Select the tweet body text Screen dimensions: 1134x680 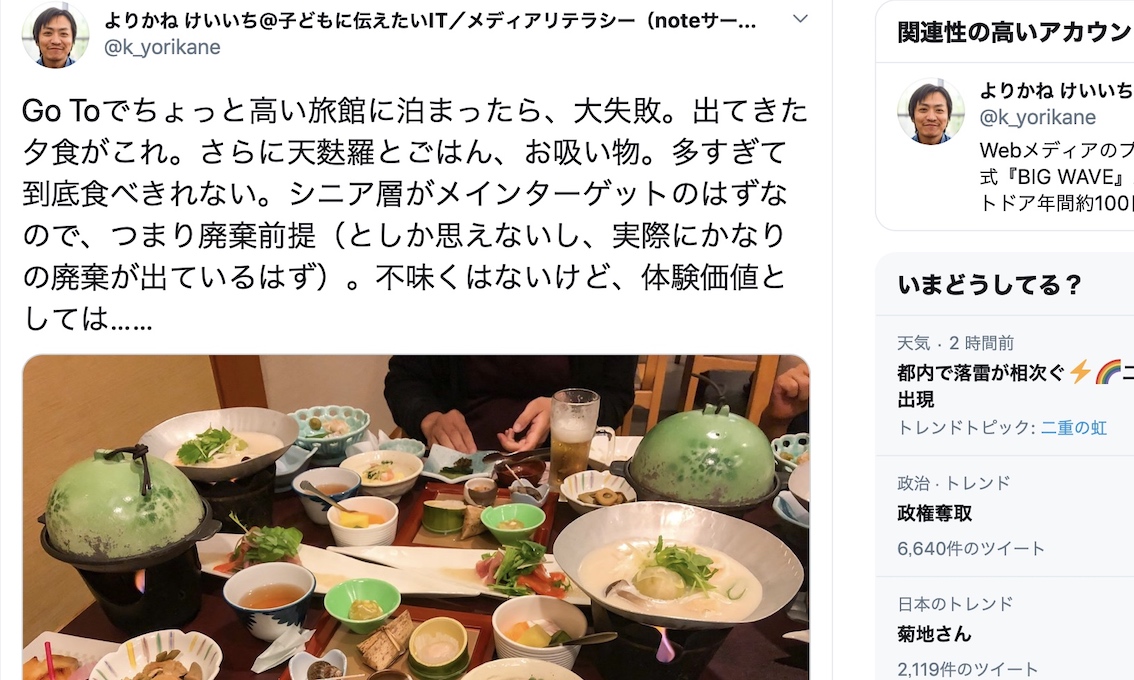pyautogui.click(x=416, y=214)
